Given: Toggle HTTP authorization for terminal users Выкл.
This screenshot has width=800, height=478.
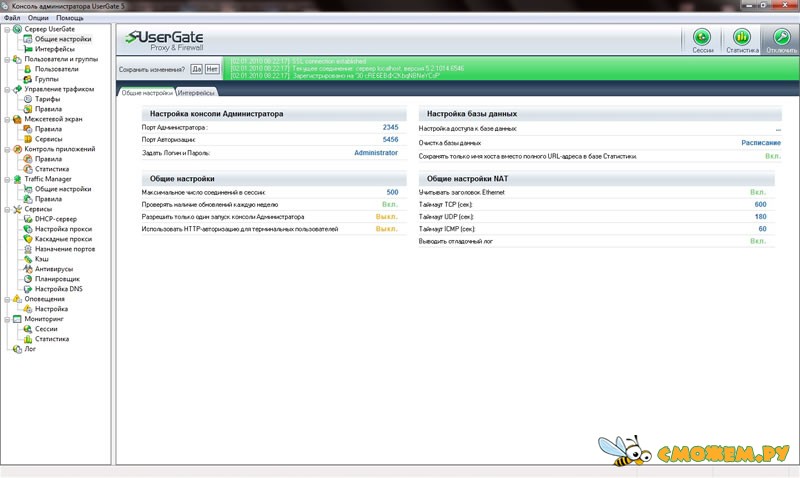Looking at the screenshot, I should tap(387, 229).
